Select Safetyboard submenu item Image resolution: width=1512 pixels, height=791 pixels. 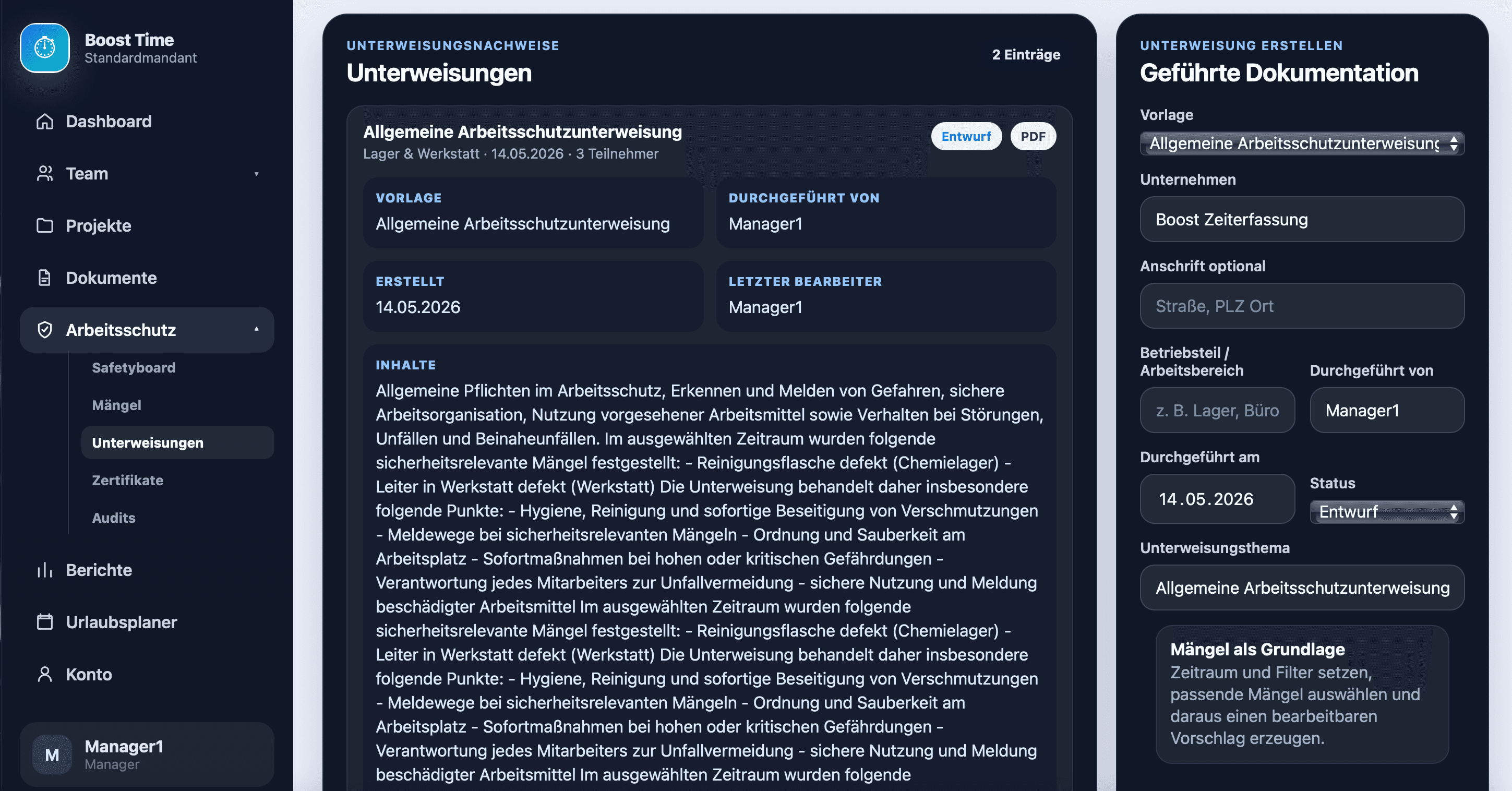click(177, 368)
